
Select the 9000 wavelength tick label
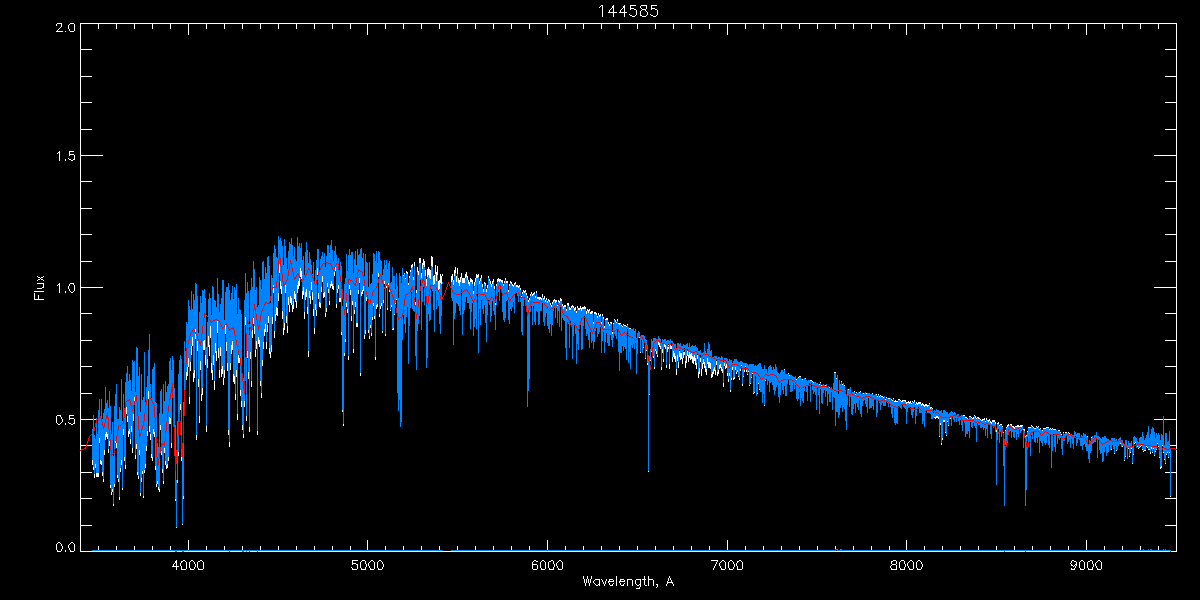point(1087,565)
